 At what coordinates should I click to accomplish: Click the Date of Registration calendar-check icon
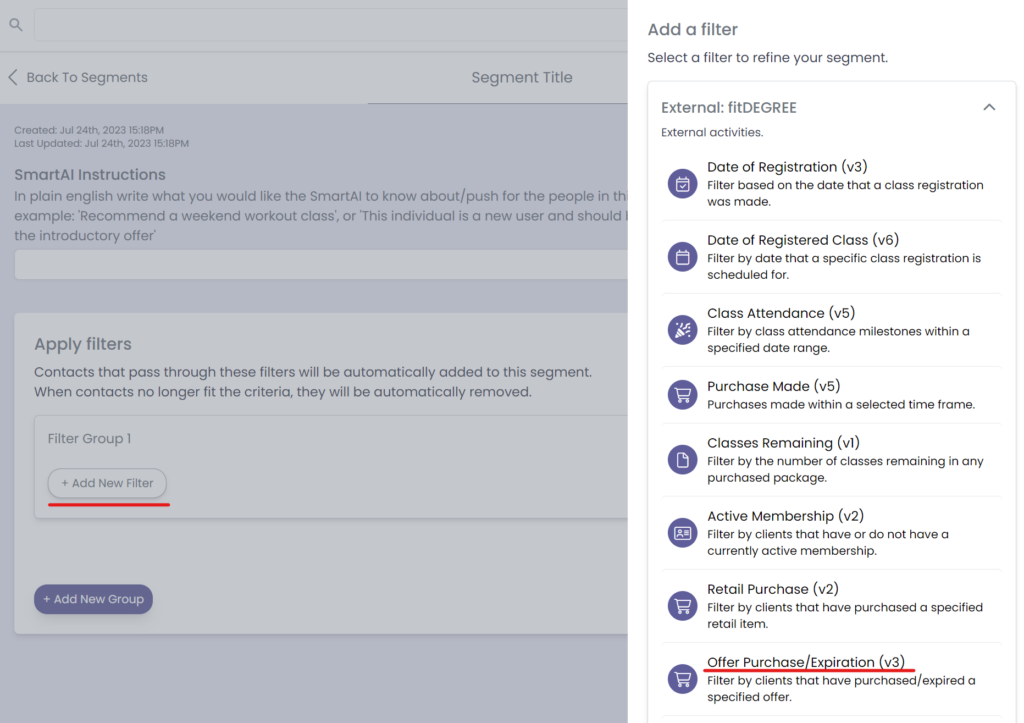pos(683,184)
